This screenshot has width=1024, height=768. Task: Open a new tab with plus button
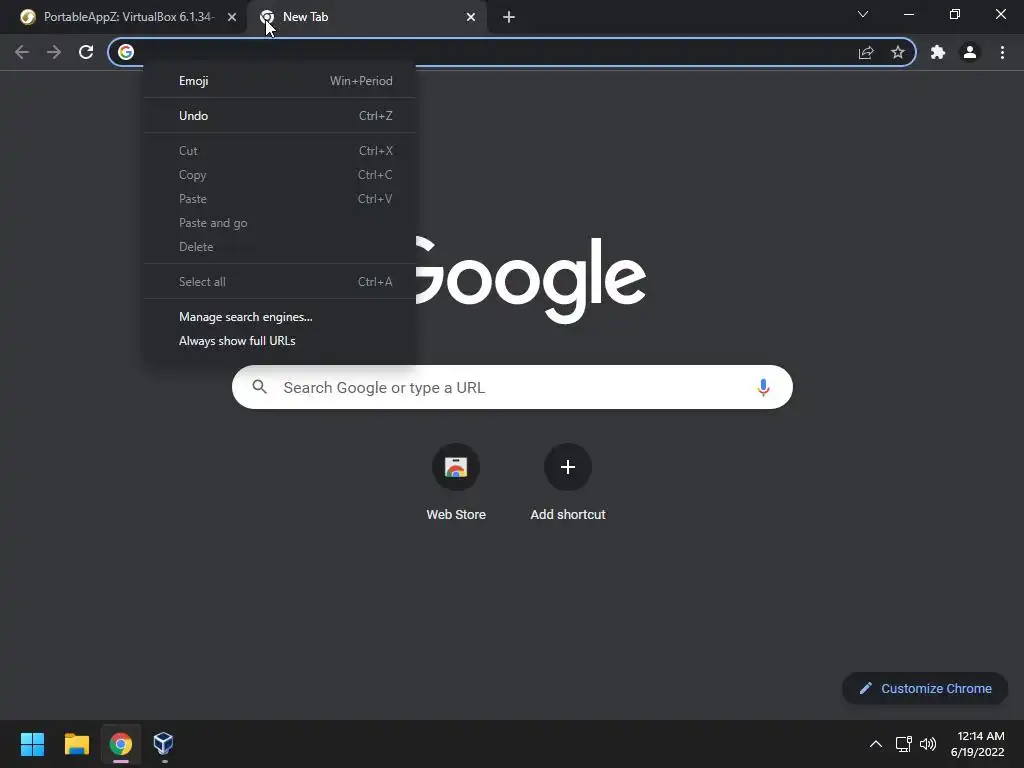tap(509, 17)
